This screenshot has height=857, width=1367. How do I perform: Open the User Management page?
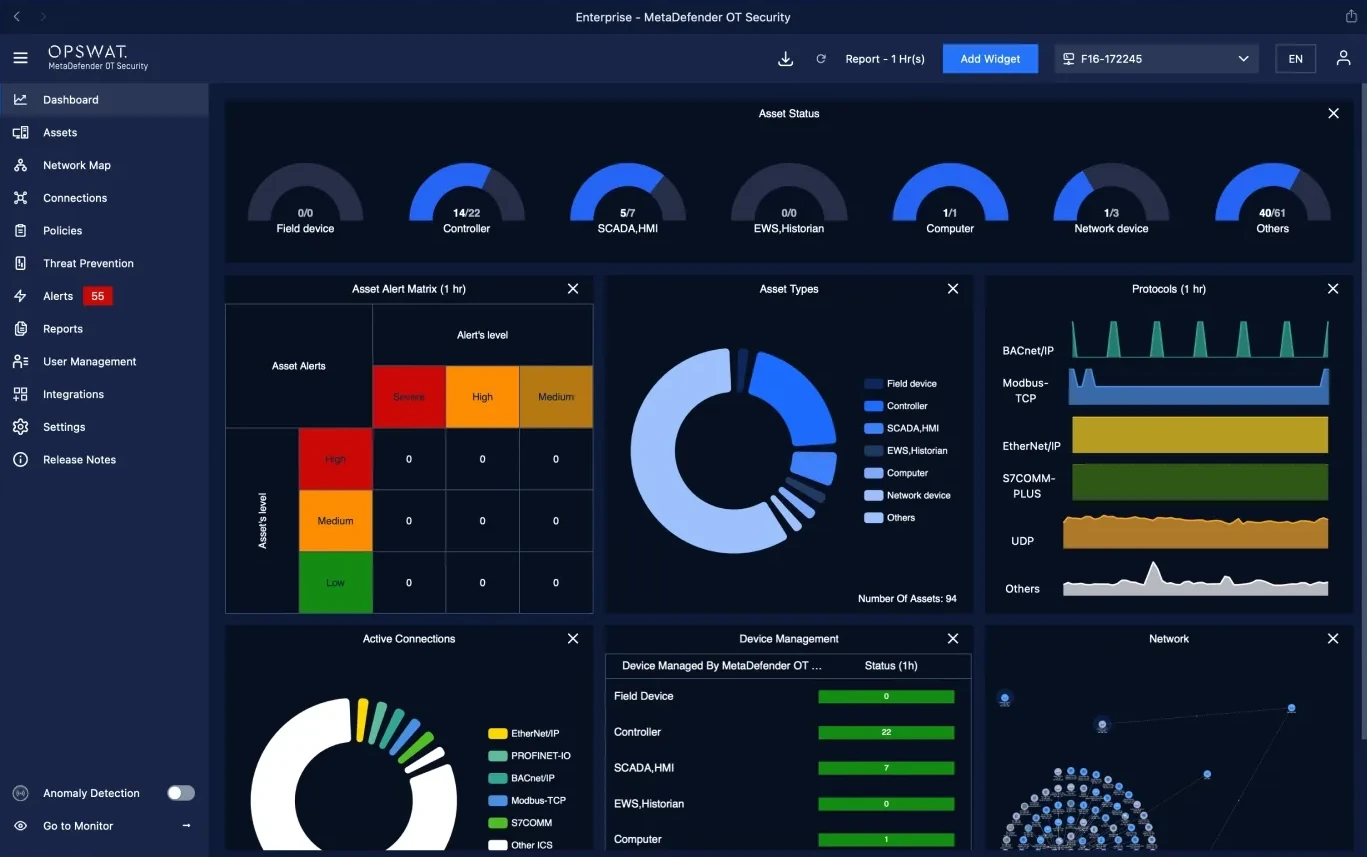104,361
